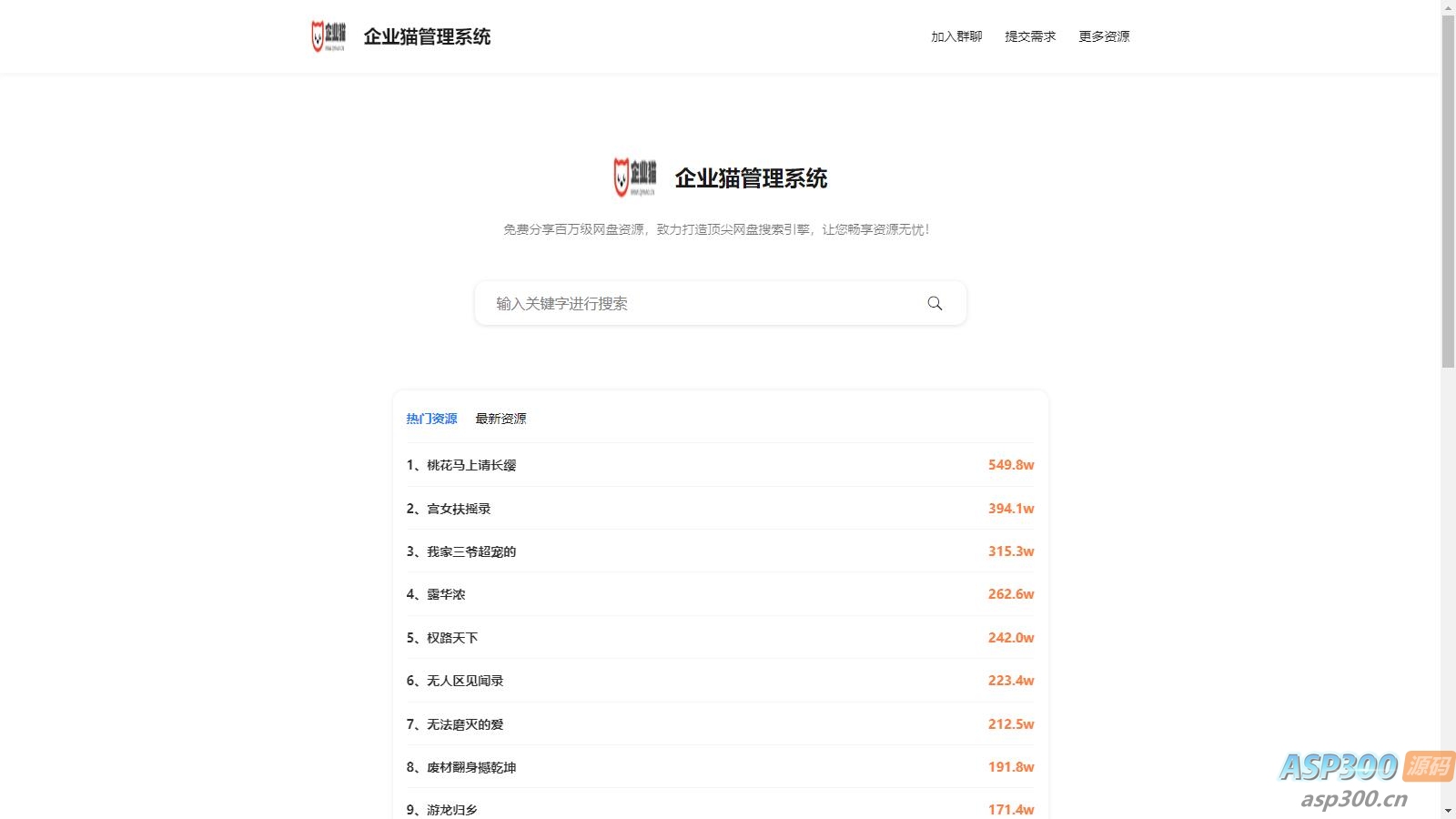Open the resource 权路天下
This screenshot has height=819, width=1456.
(452, 638)
